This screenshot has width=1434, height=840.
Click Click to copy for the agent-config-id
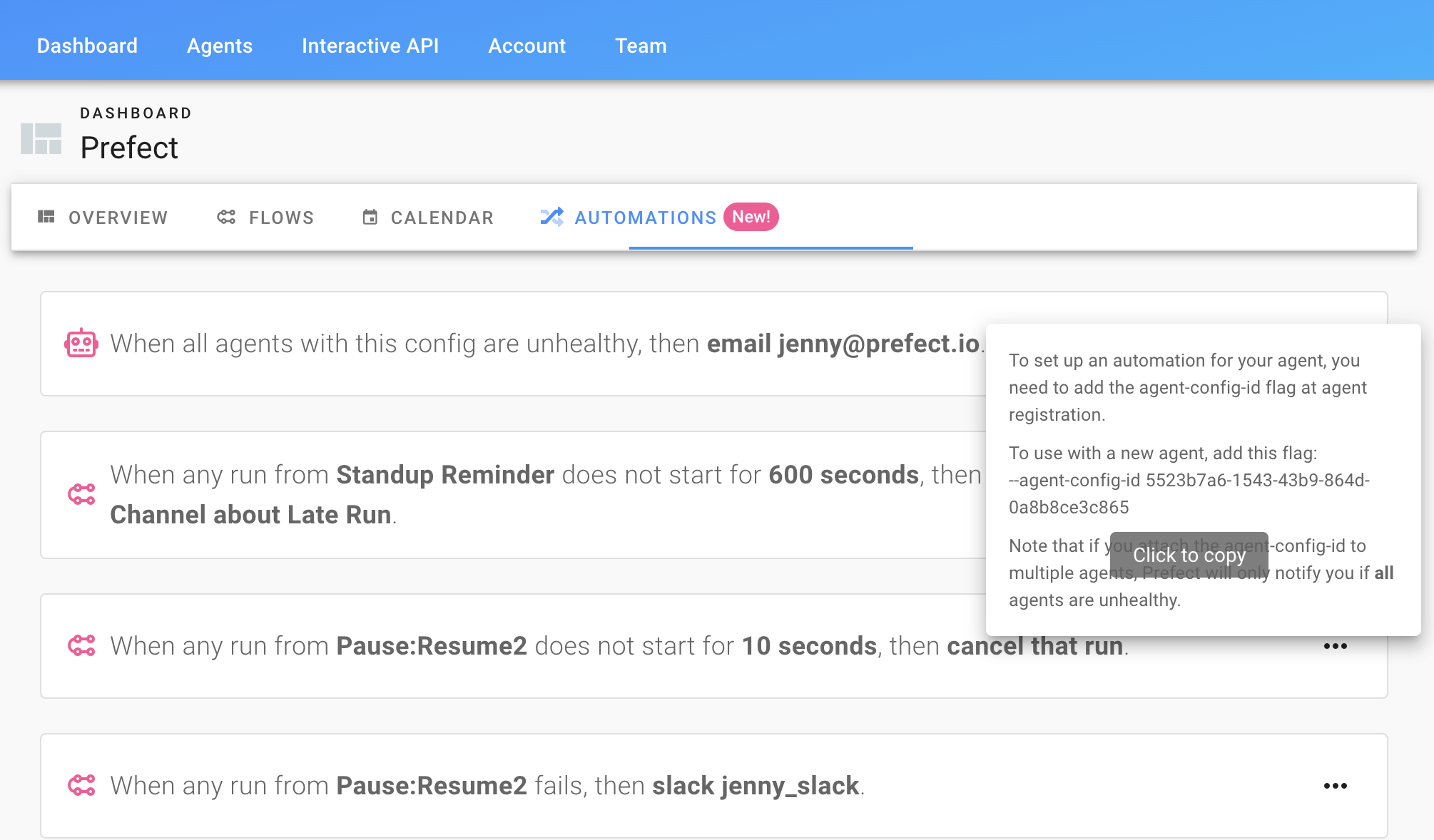[1189, 555]
